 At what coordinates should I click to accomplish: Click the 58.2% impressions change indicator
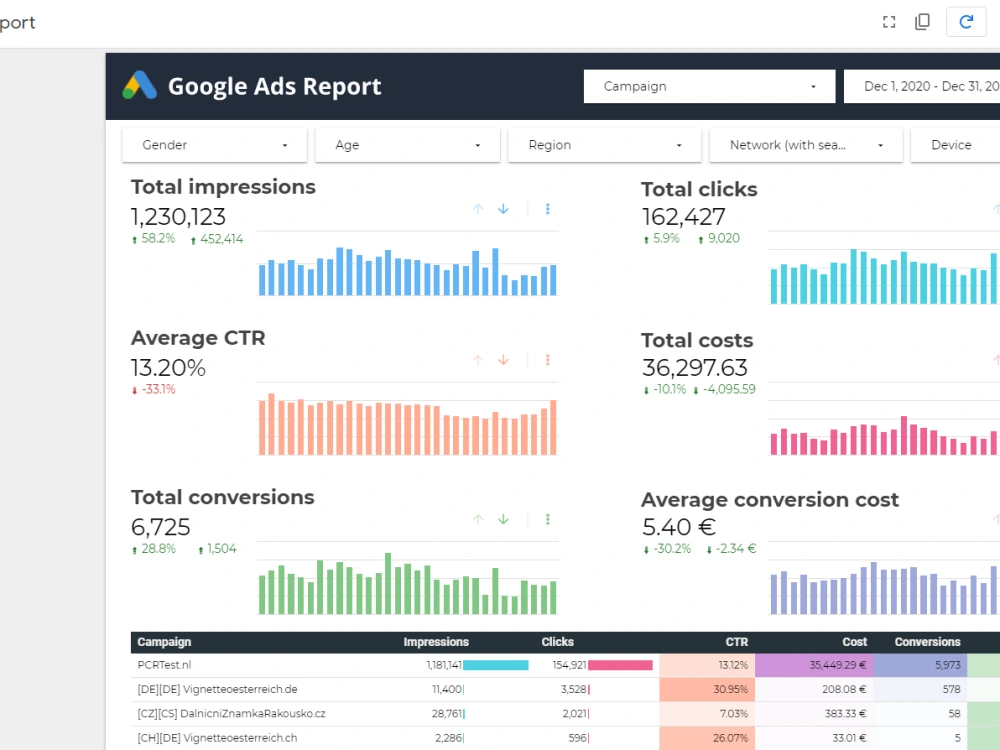pyautogui.click(x=153, y=239)
